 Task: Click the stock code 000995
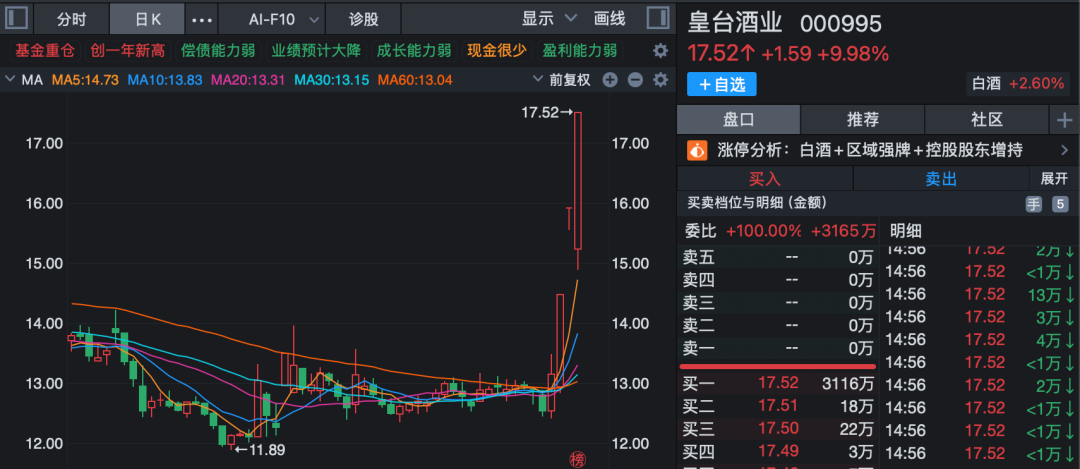840,24
